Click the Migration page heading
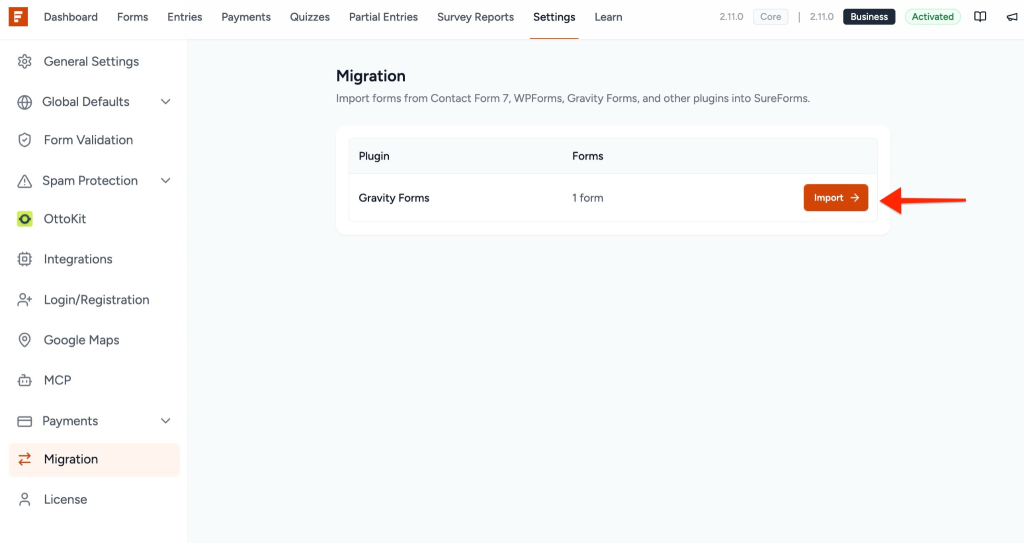The height and width of the screenshot is (543, 1024). tap(370, 76)
